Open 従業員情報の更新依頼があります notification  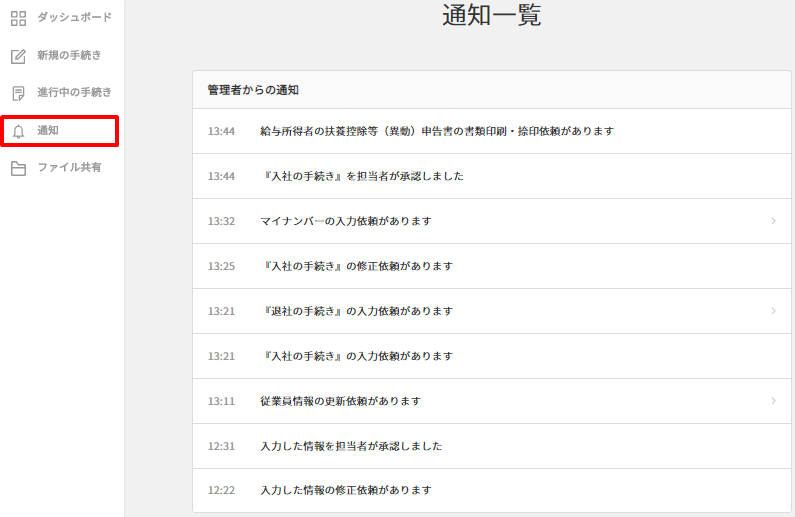[340, 401]
